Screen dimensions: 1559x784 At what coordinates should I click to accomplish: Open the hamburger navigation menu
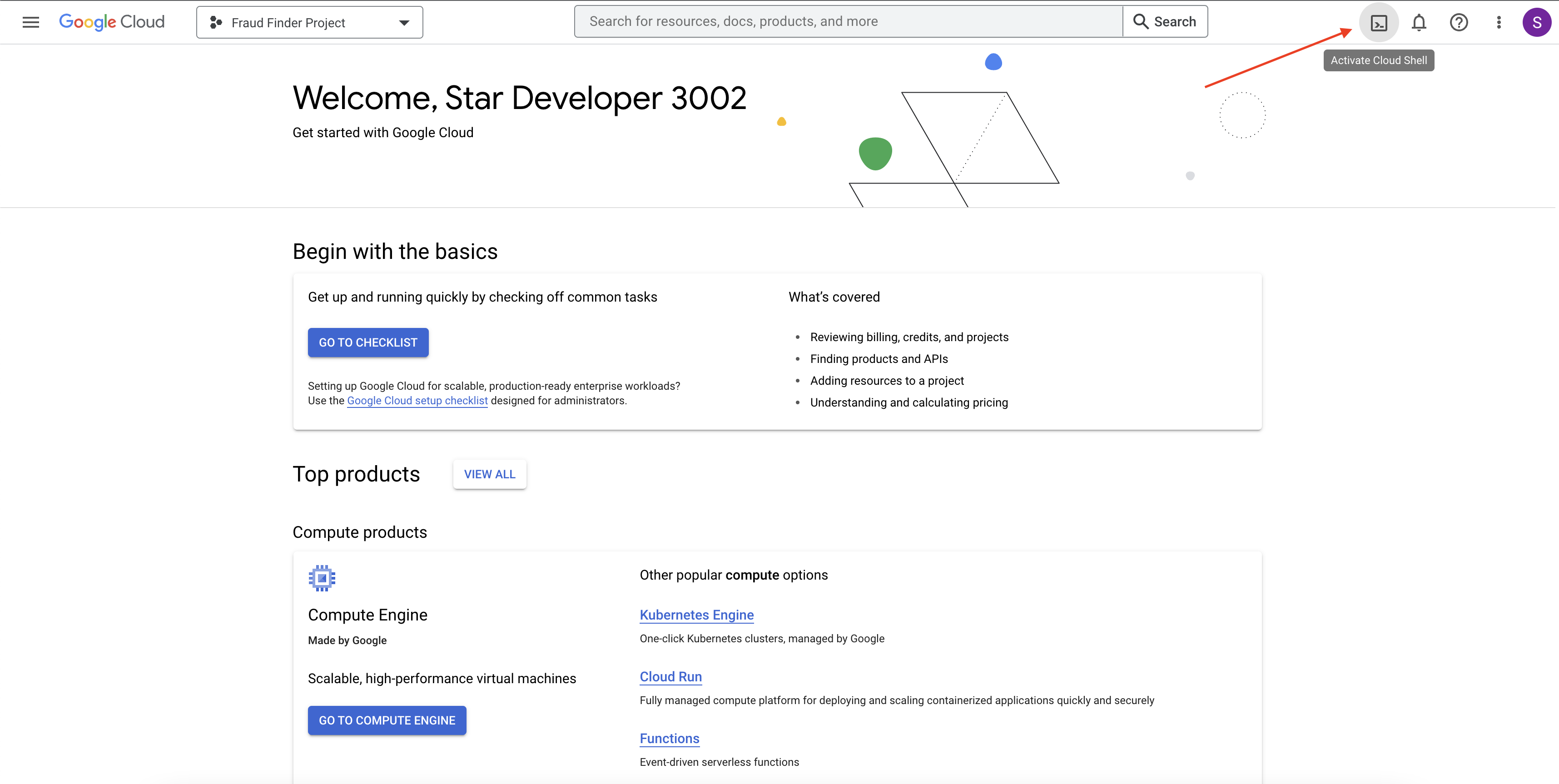coord(30,22)
